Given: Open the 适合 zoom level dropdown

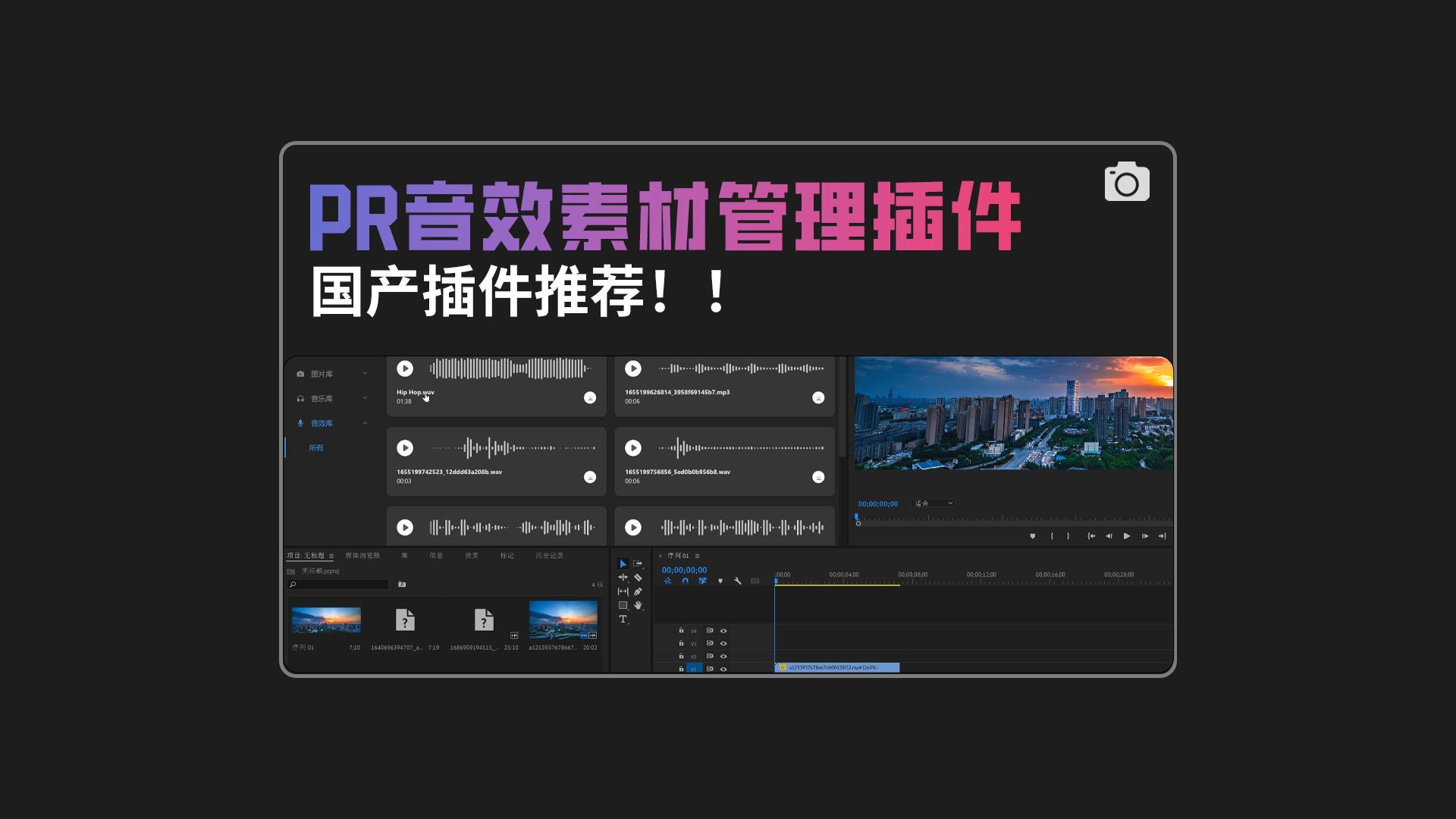Looking at the screenshot, I should [x=934, y=504].
